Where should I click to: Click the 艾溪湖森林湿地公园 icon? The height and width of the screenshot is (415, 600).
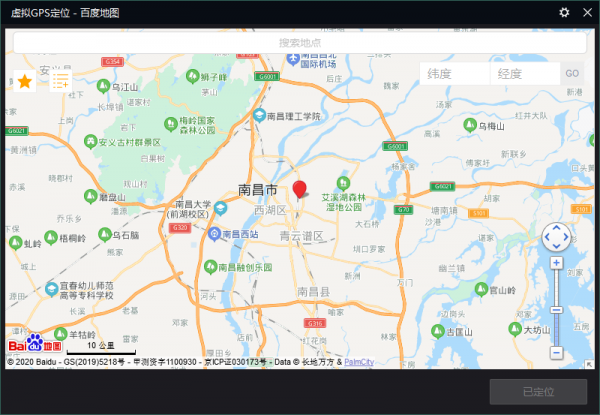[x=343, y=183]
